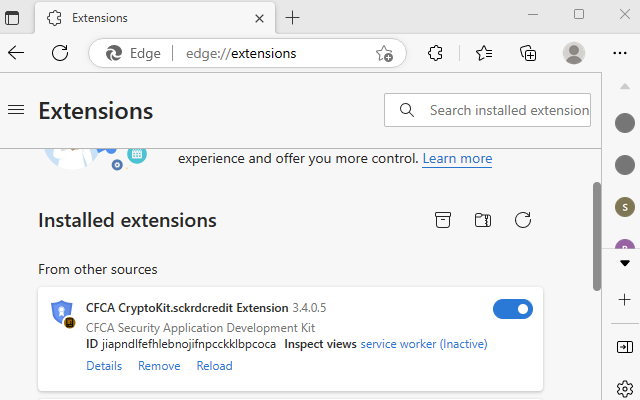The width and height of the screenshot is (640, 400).
Task: Open Collections from the toolbar
Action: pyautogui.click(x=529, y=53)
